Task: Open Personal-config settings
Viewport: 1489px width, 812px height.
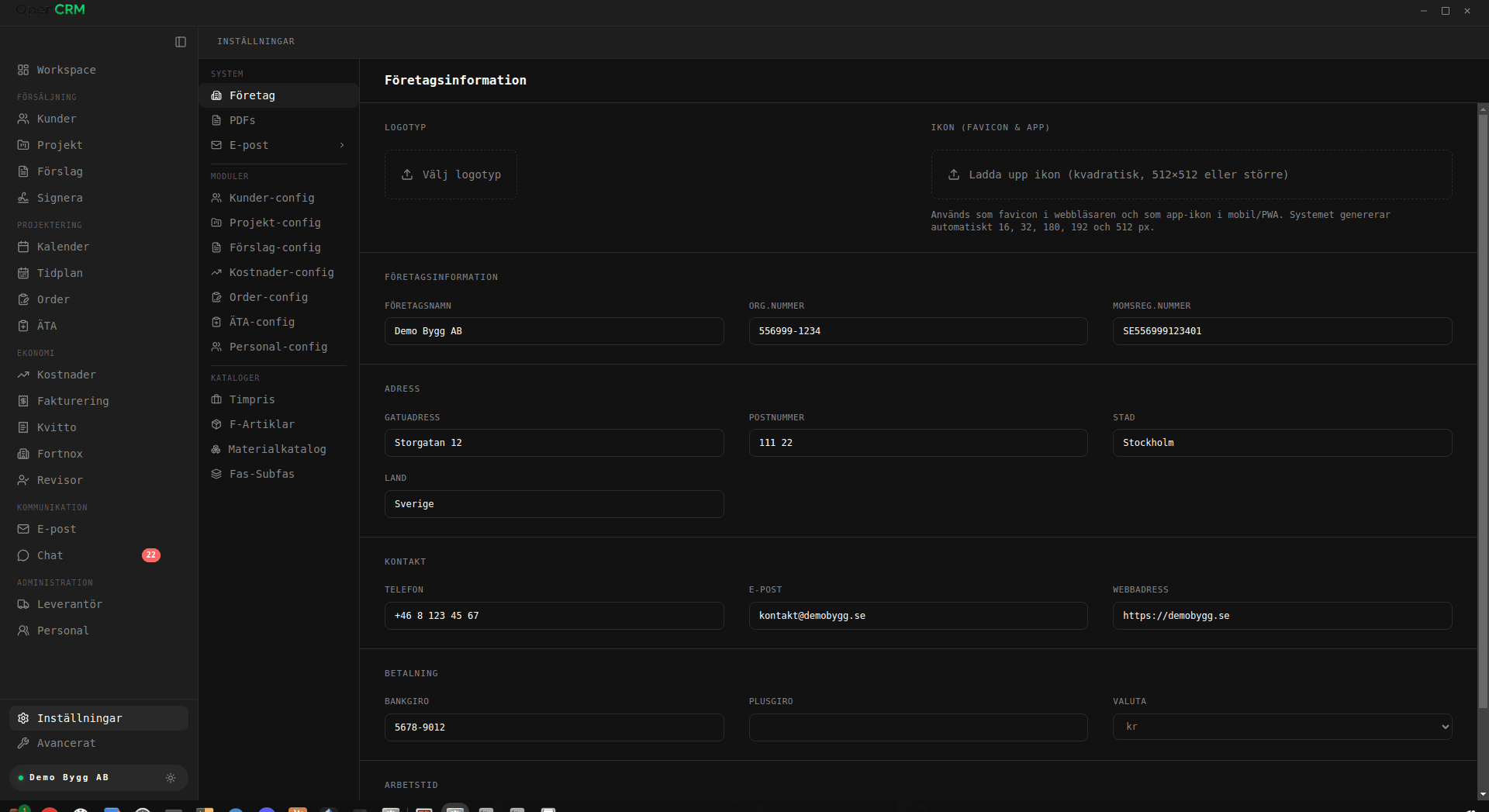Action: (279, 347)
